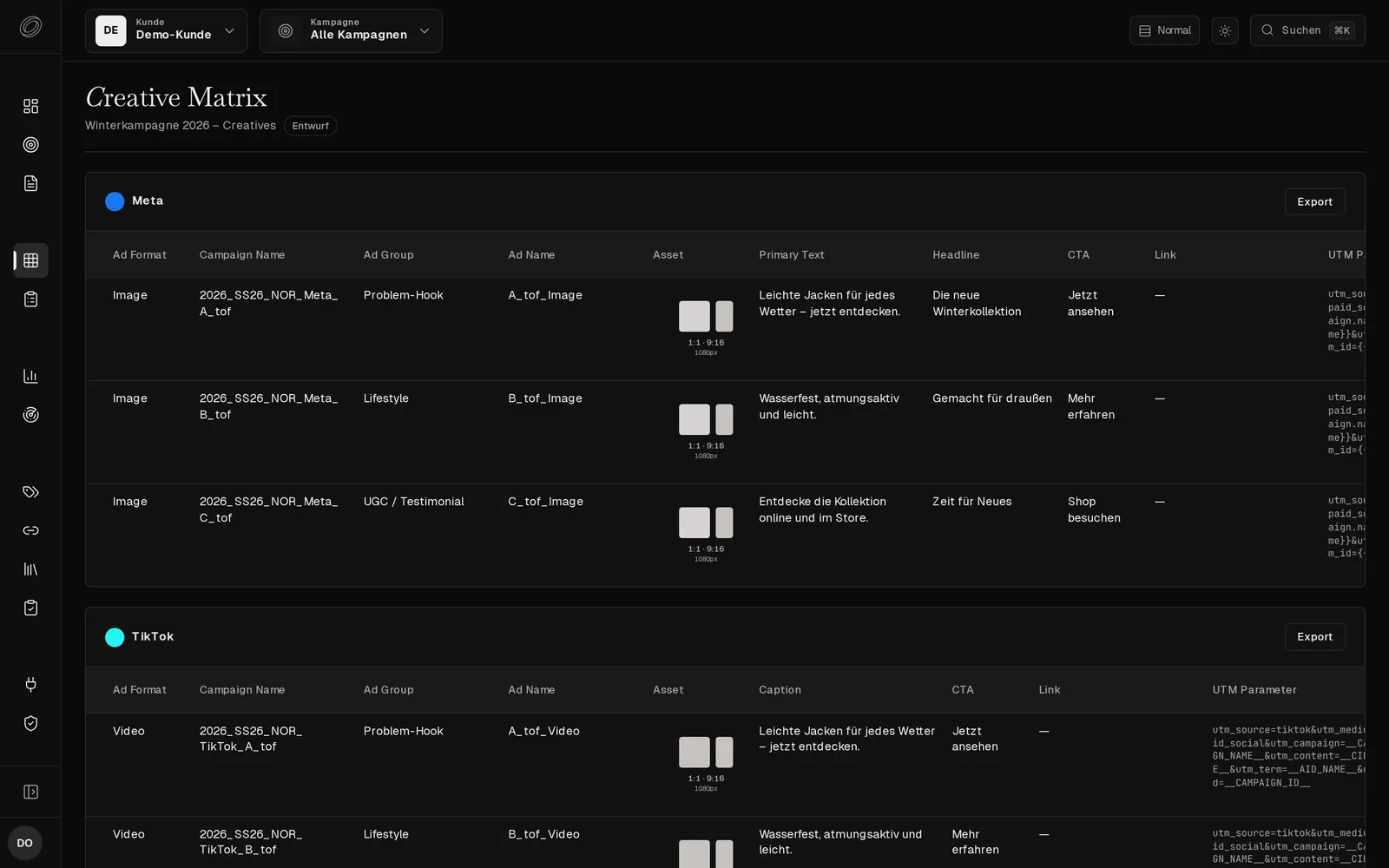Open the chain link icon in sidebar
Viewport: 1389px width, 868px height.
(x=30, y=530)
